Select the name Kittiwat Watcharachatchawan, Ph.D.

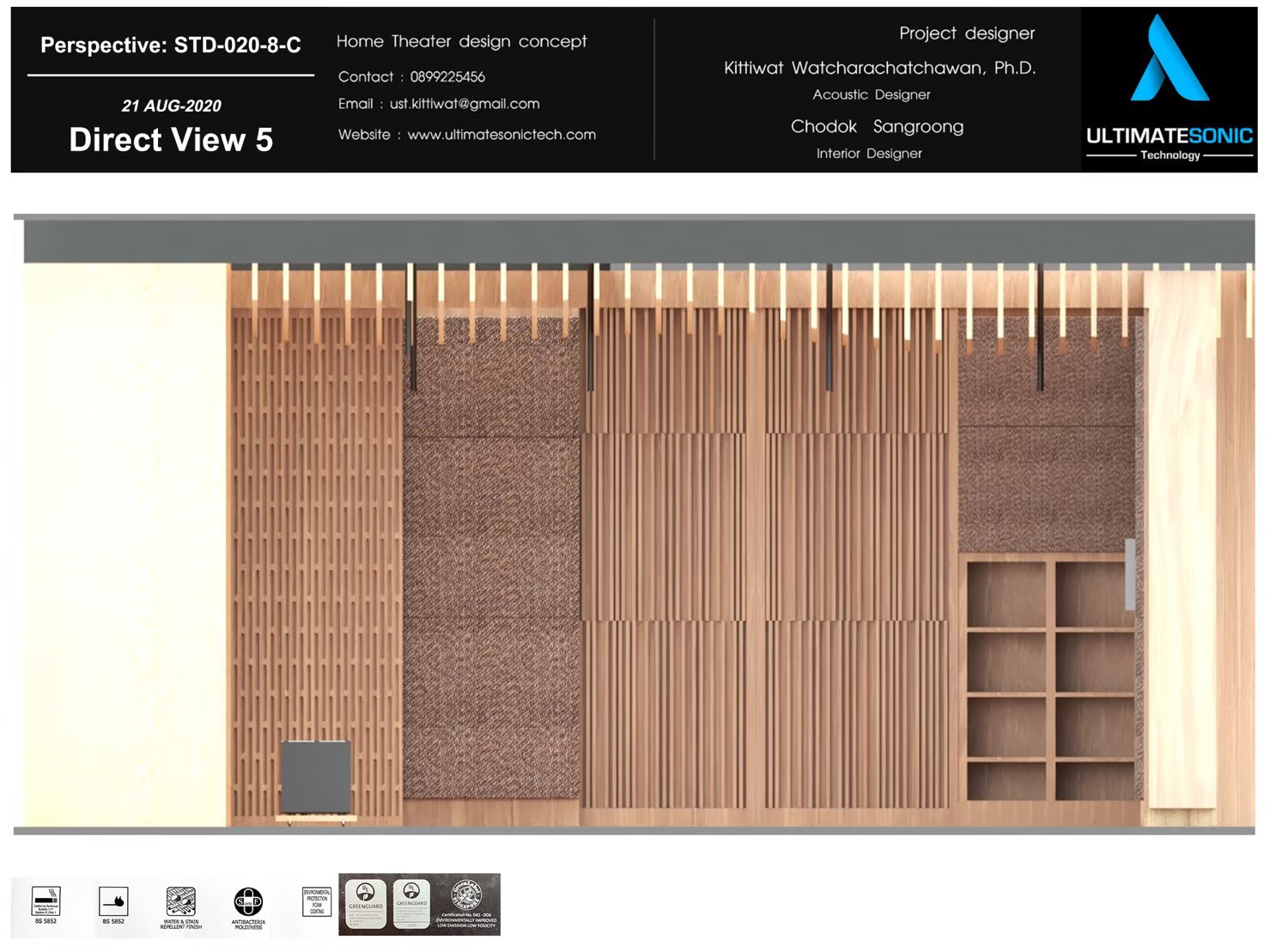click(x=879, y=68)
